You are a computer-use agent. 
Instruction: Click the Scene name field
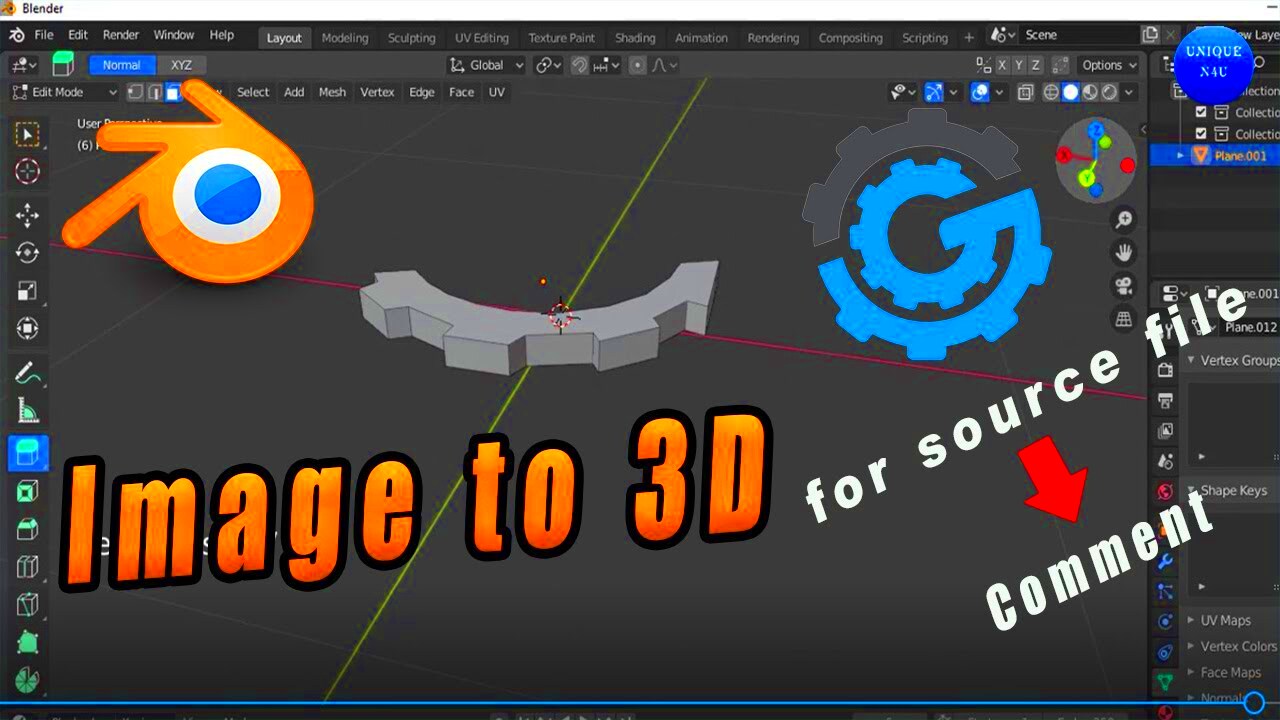(x=1081, y=35)
